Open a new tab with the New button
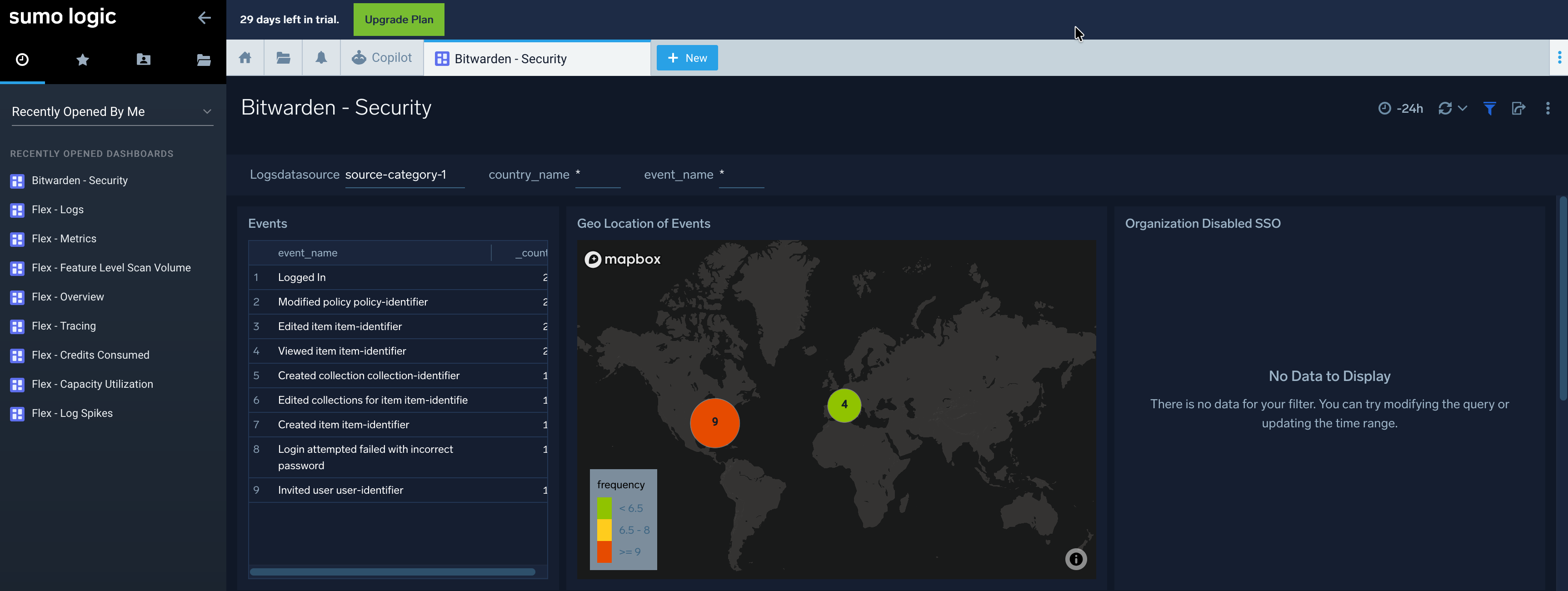Viewport: 1568px width, 591px height. [x=687, y=57]
